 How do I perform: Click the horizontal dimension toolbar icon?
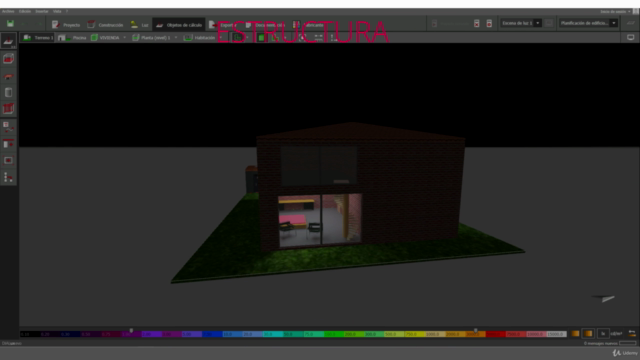click(318, 38)
